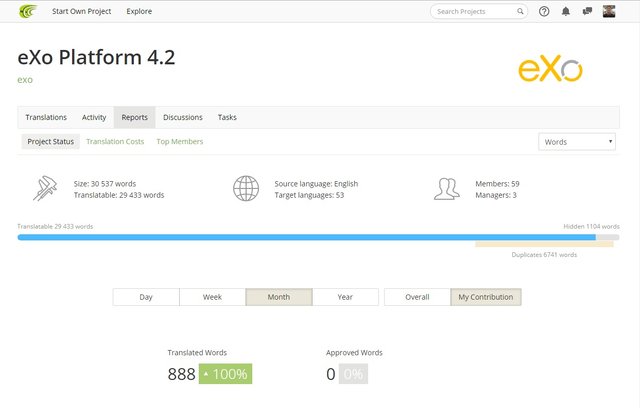Click the globe languages icon
Image resolution: width=640 pixels, height=408 pixels.
pyautogui.click(x=246, y=188)
